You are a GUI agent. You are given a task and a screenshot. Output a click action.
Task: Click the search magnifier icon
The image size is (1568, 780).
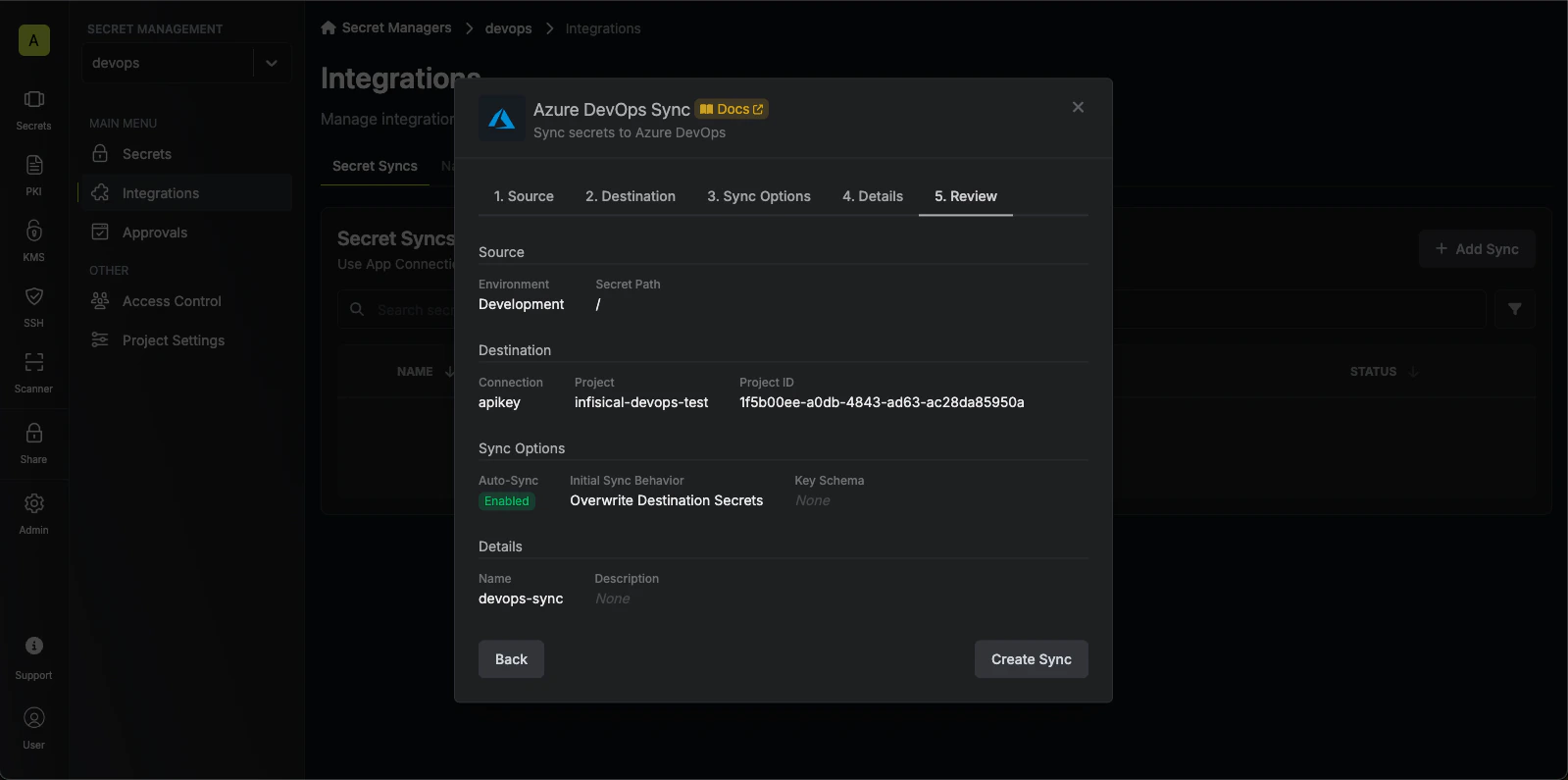pyautogui.click(x=357, y=309)
